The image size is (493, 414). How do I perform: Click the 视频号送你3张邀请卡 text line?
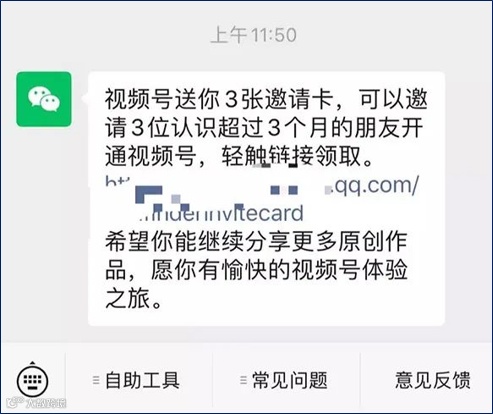[x=266, y=99]
